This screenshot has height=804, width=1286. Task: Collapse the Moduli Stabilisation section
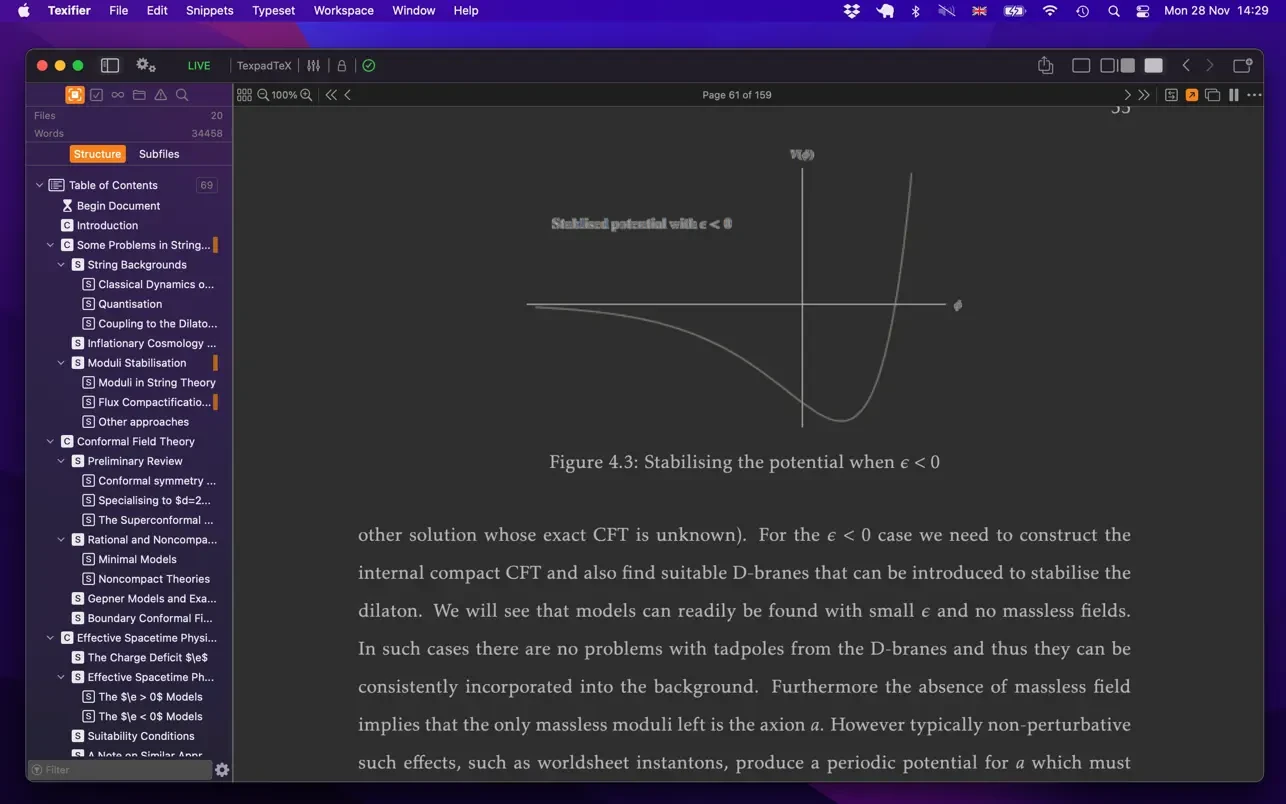point(61,363)
